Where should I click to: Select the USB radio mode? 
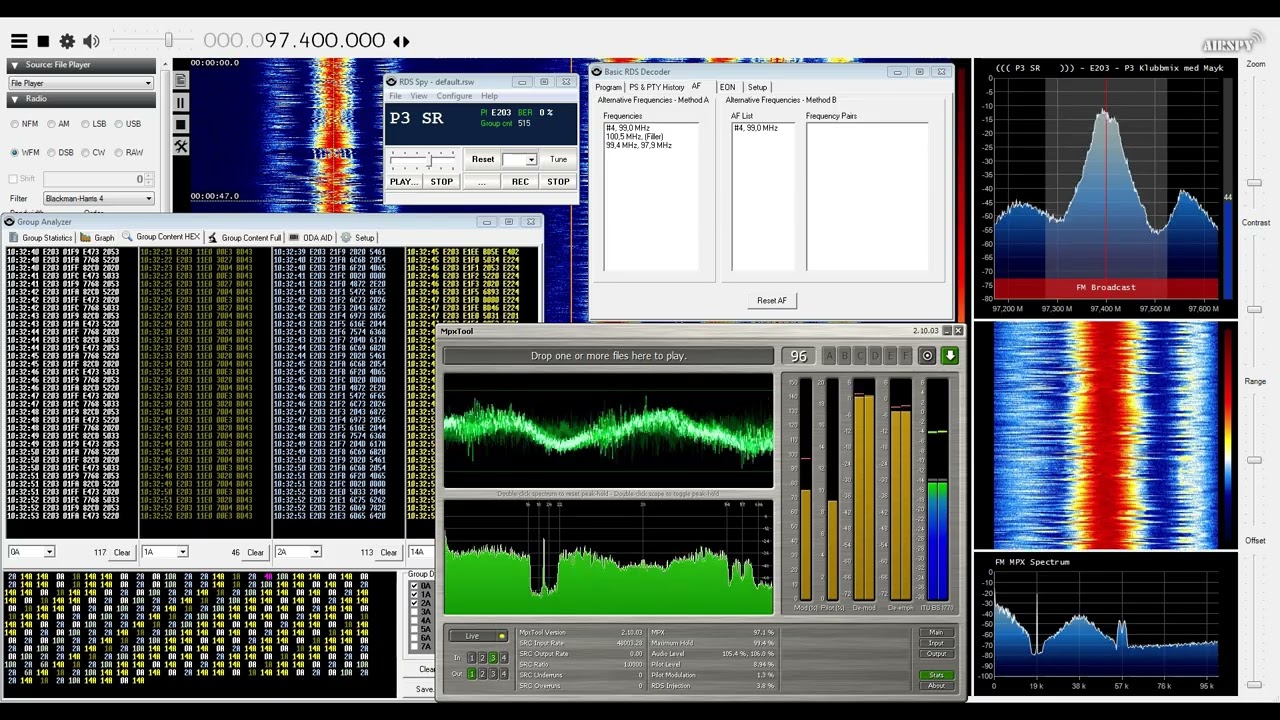(x=128, y=124)
